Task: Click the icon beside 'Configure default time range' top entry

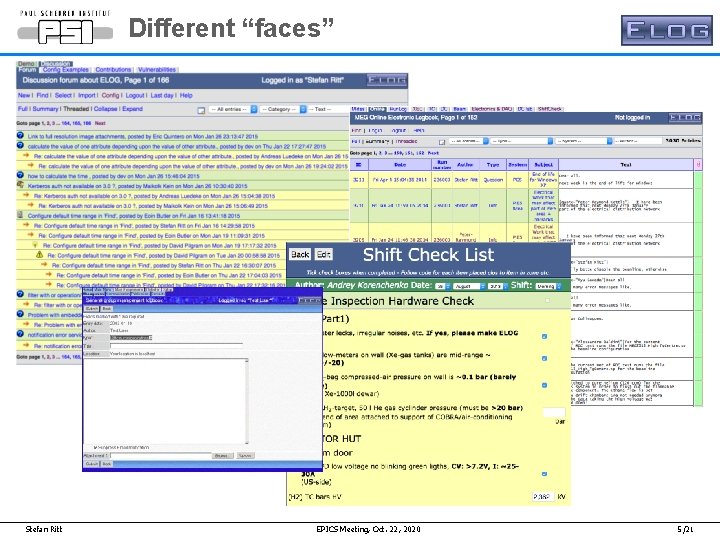Action: pos(20,215)
